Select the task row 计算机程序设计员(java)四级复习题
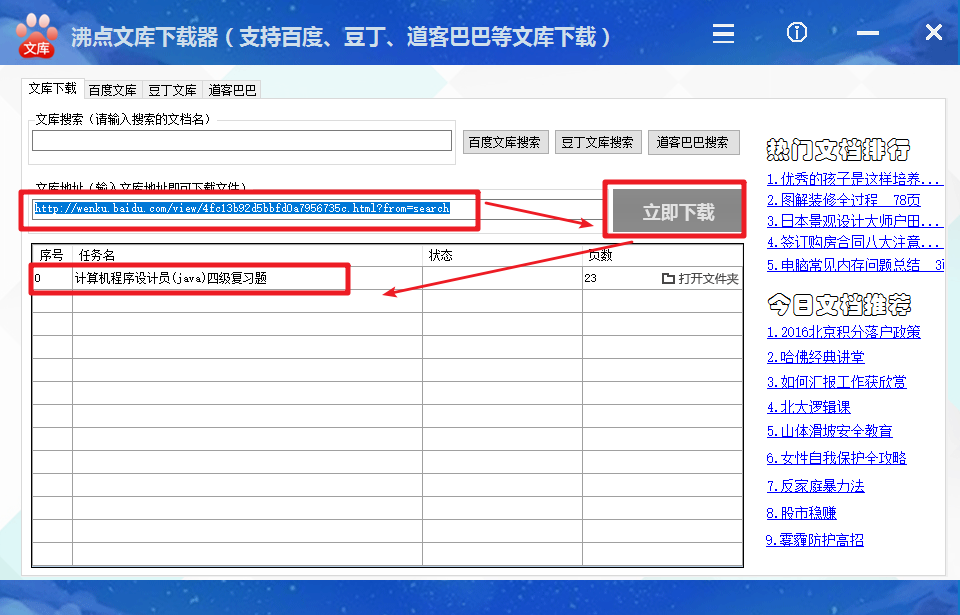Viewport: 960px width, 615px height. (x=387, y=278)
